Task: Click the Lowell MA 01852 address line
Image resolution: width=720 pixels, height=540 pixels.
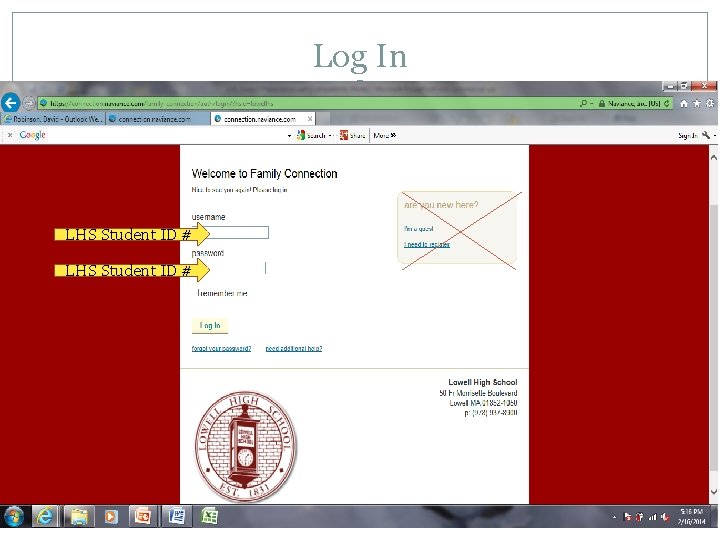Action: tap(483, 403)
